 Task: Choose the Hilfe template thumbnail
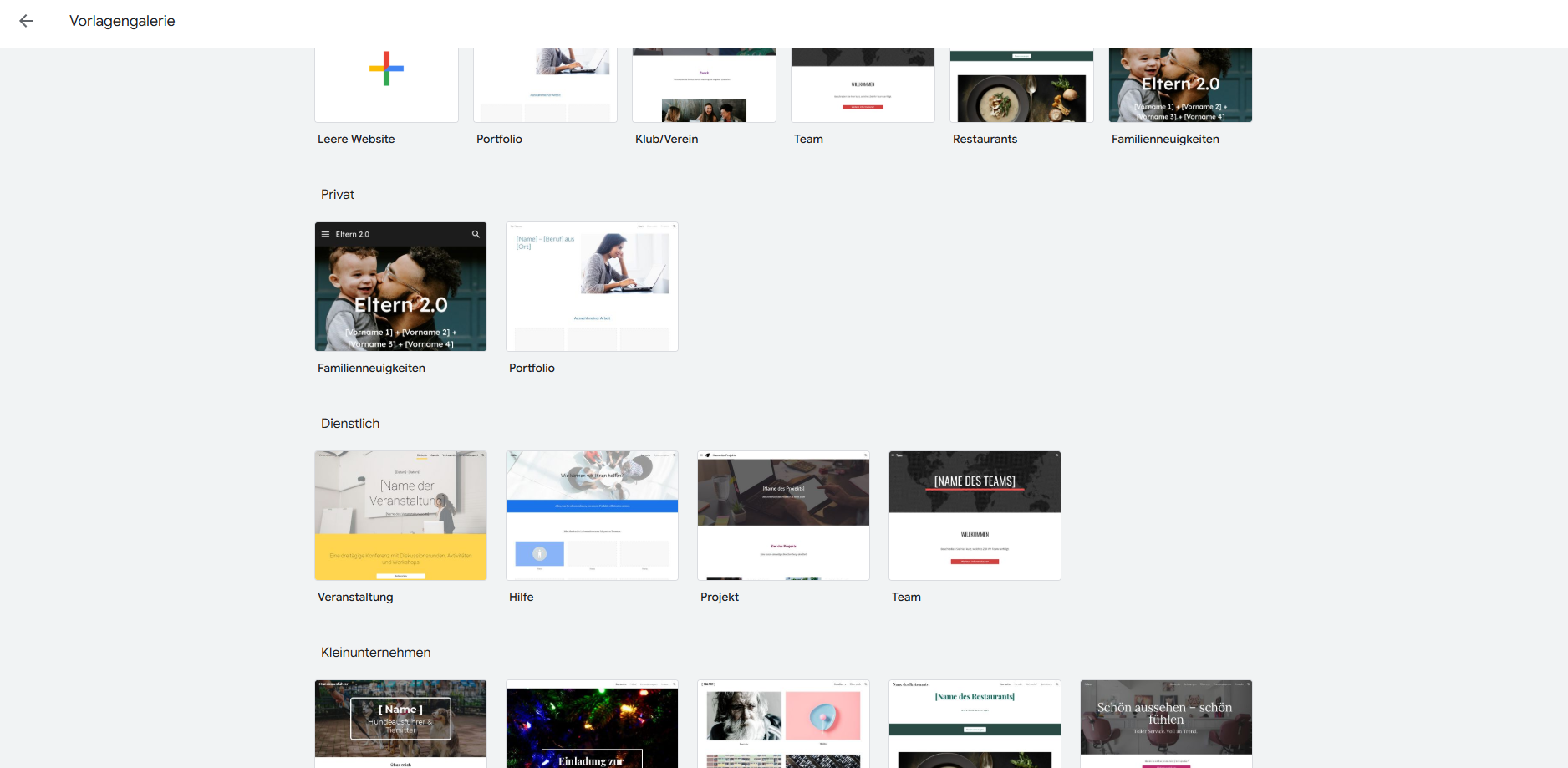tap(592, 516)
